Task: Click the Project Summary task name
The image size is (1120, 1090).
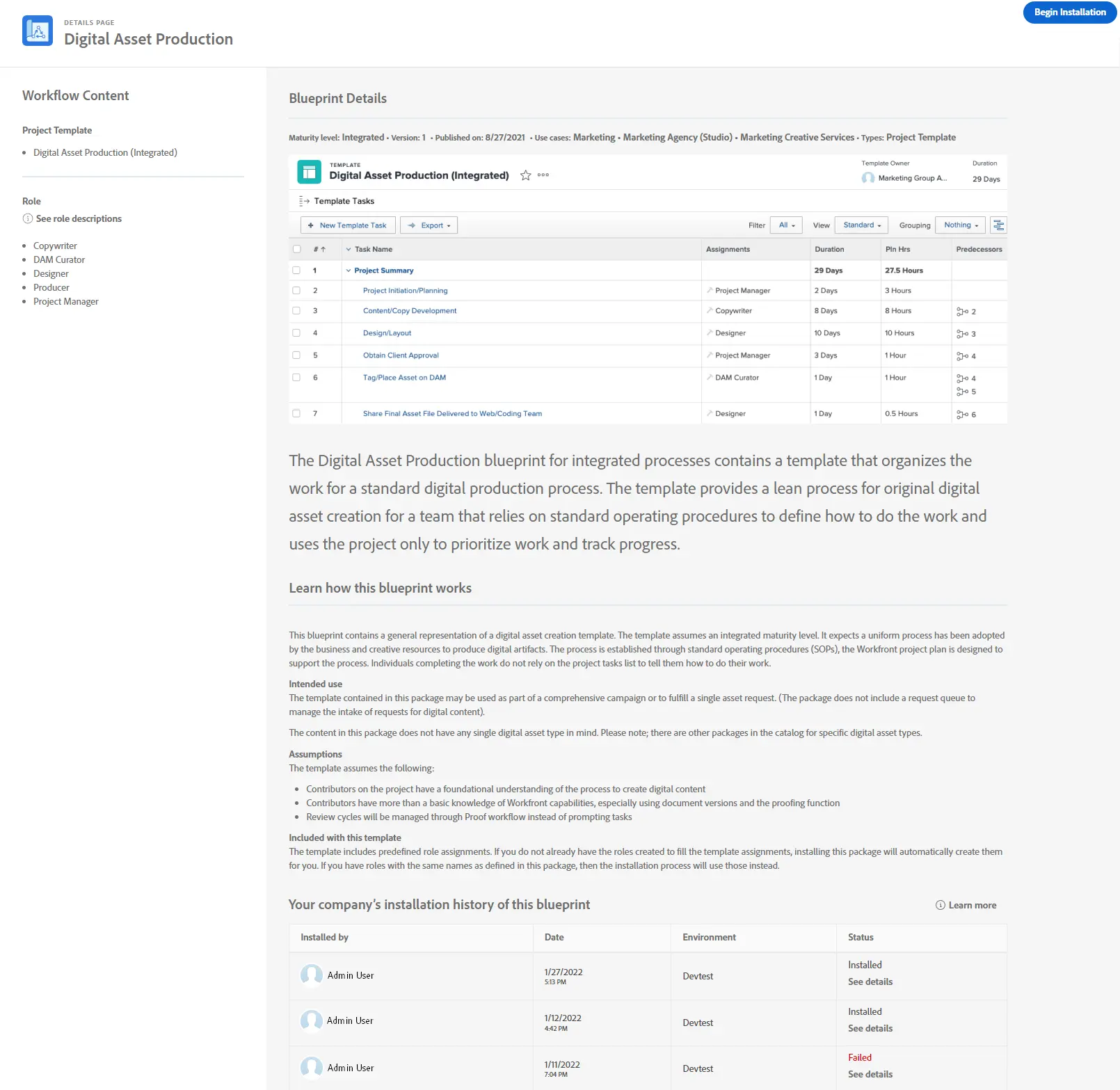Action: [384, 271]
